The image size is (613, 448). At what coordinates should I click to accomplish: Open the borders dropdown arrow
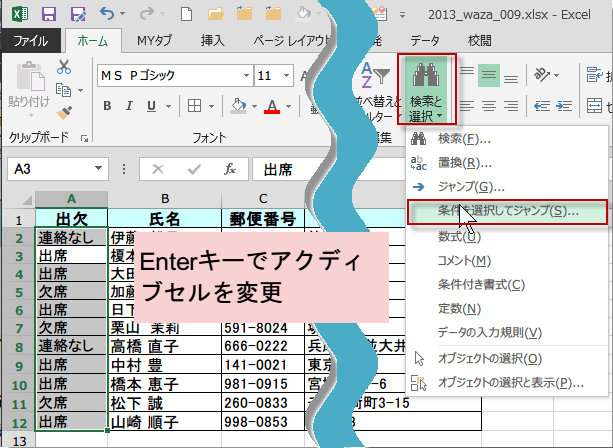tap(212, 106)
